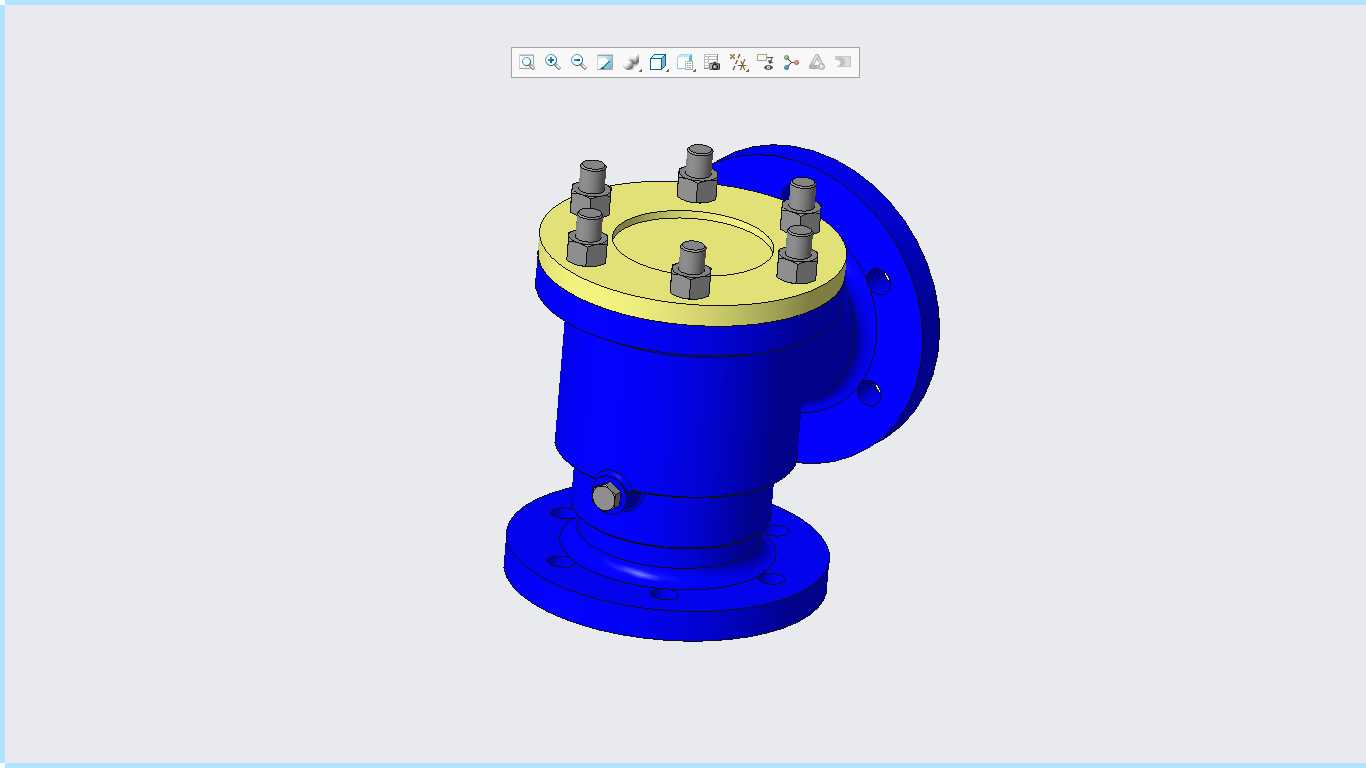Repaint the graphics window
The width and height of the screenshot is (1366, 768).
[x=605, y=63]
